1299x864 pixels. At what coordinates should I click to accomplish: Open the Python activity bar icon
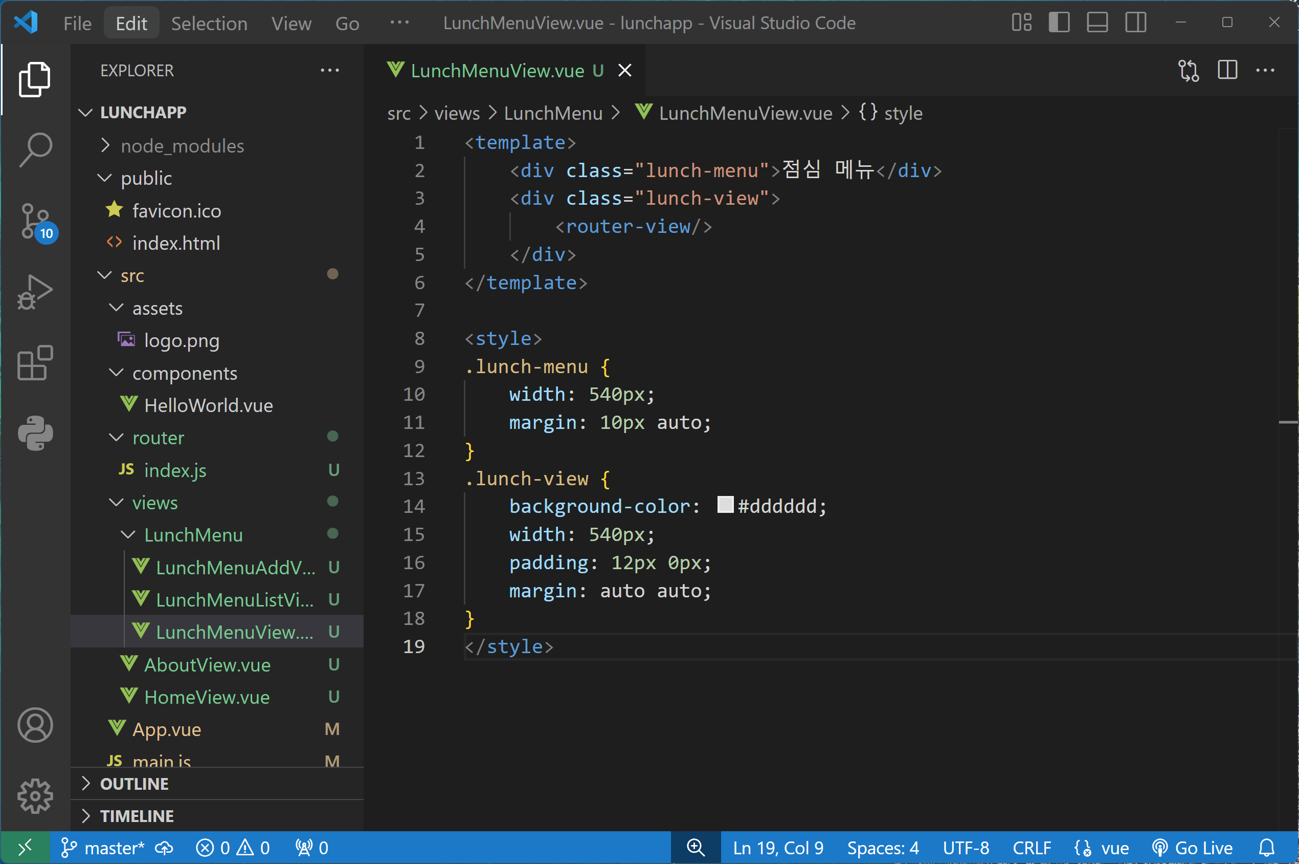coord(35,434)
